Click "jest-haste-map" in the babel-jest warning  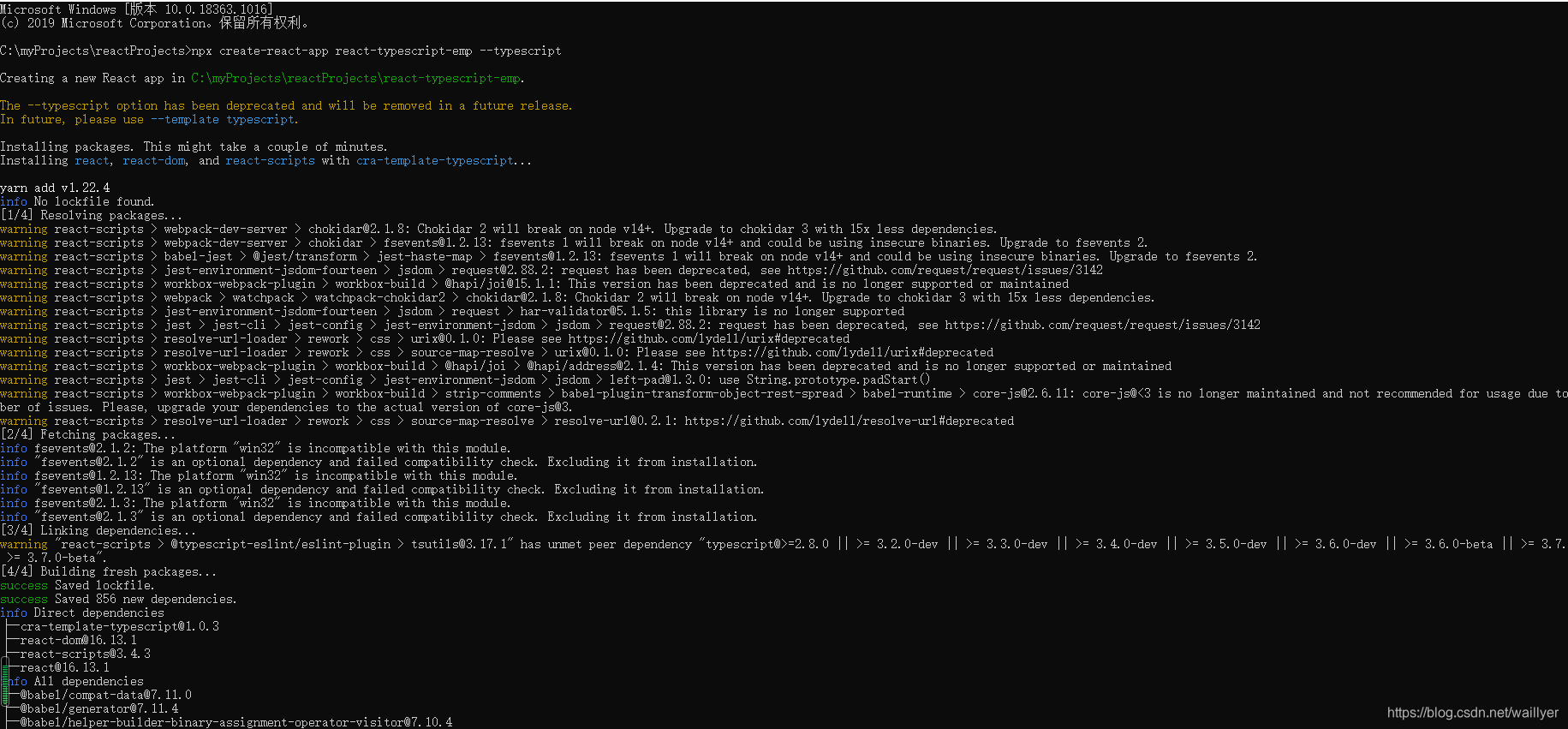[x=425, y=256]
